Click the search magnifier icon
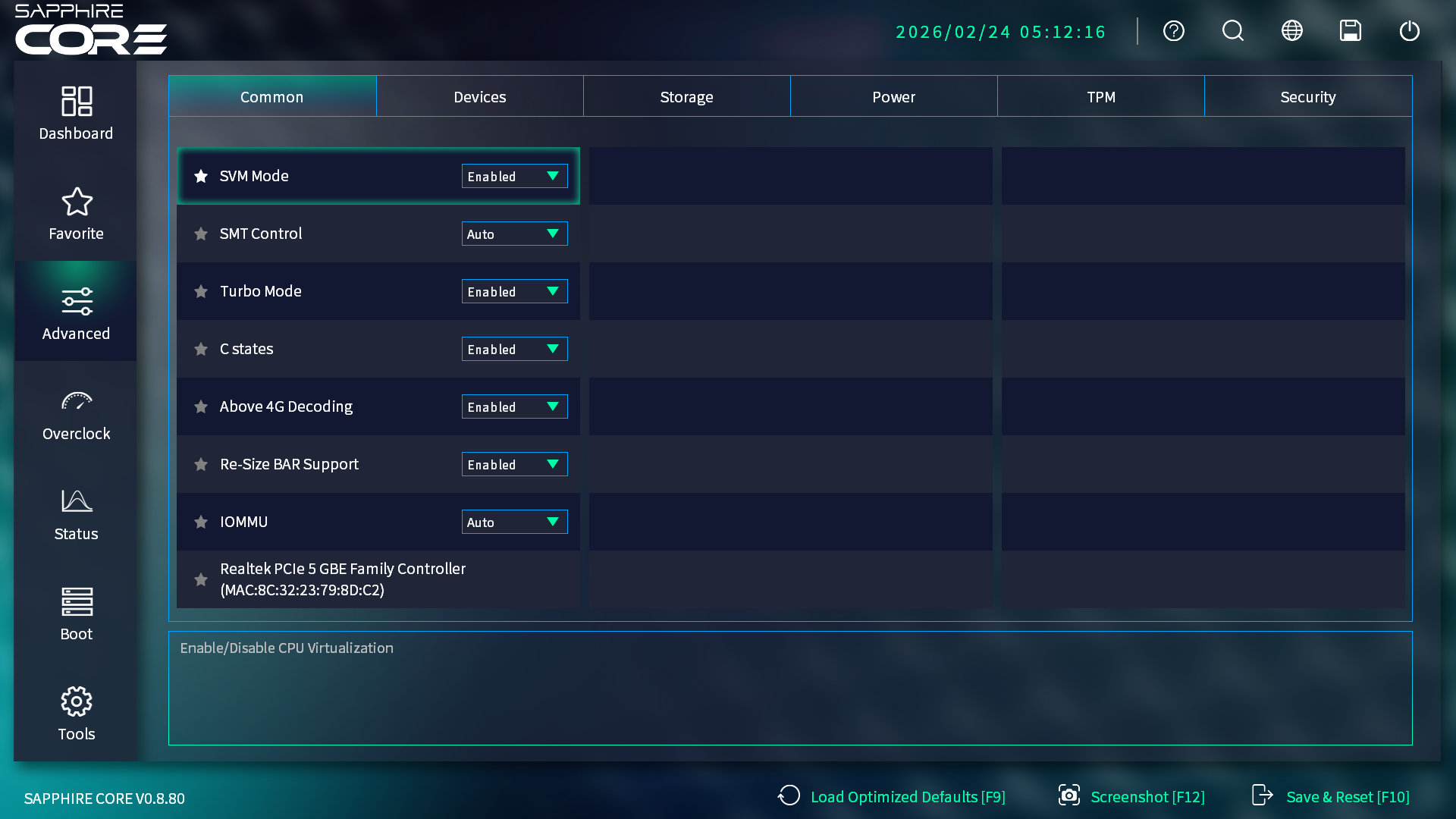The width and height of the screenshot is (1456, 819). 1233,31
